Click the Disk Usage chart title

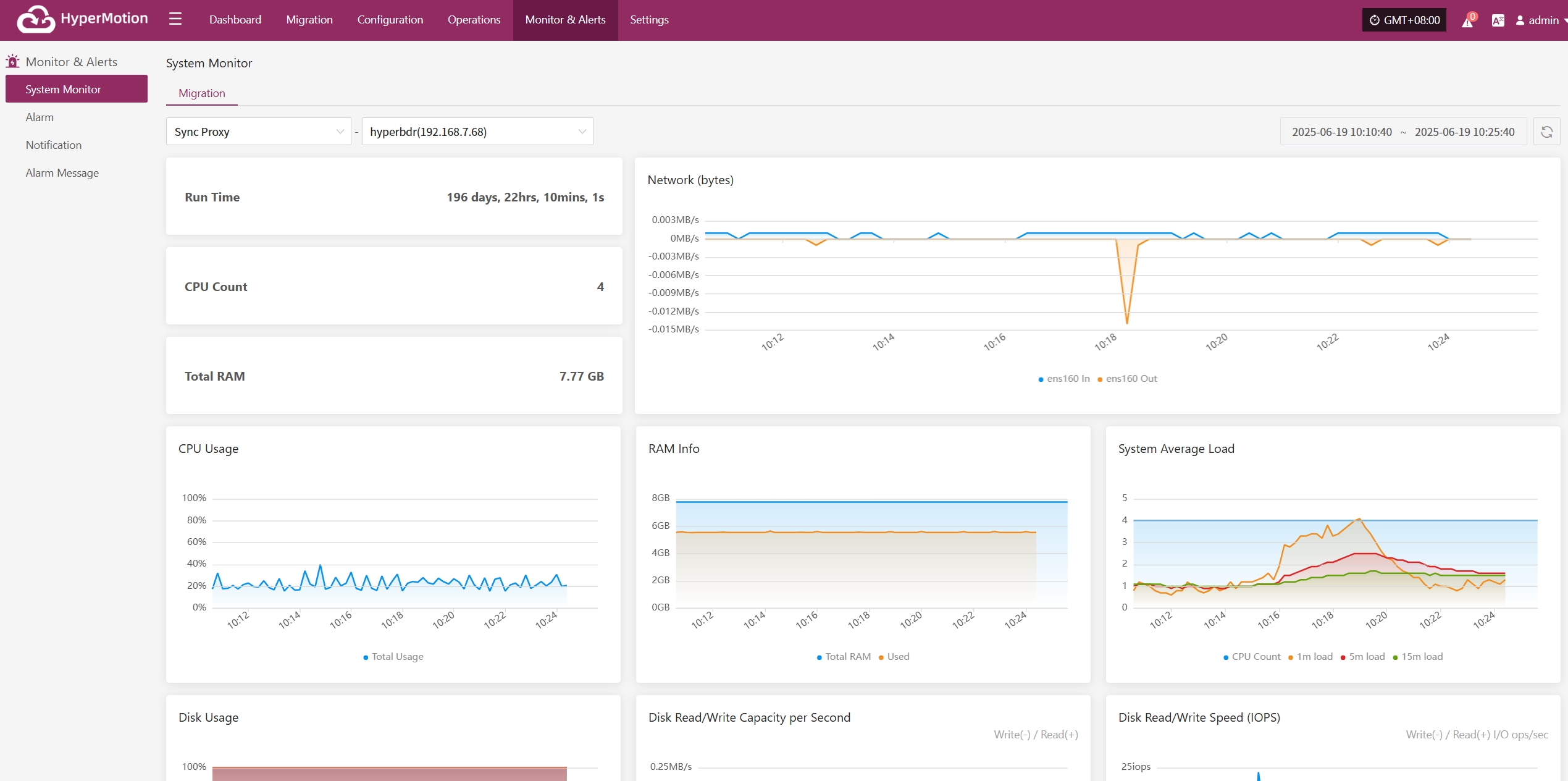(208, 717)
